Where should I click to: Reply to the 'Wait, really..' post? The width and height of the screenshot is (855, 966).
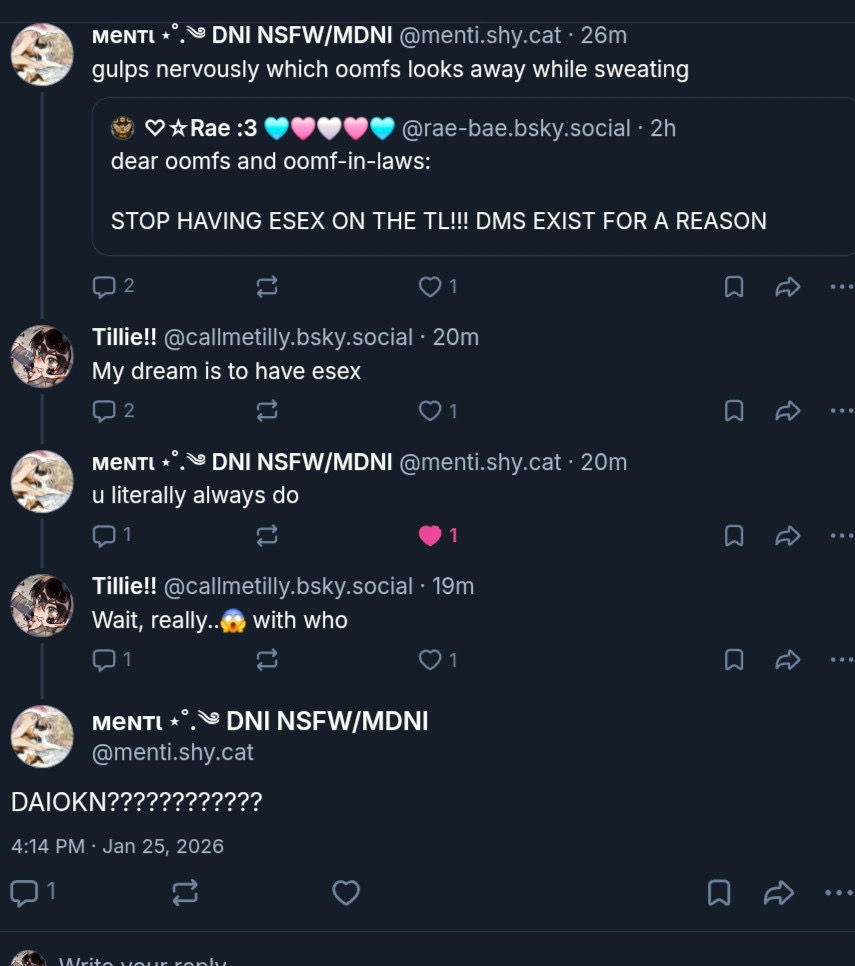[104, 660]
